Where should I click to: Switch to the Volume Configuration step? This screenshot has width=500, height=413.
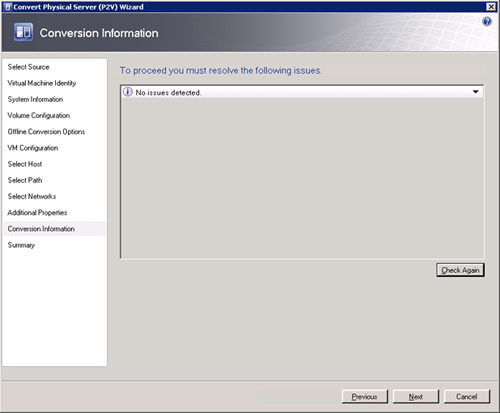pos(39,115)
